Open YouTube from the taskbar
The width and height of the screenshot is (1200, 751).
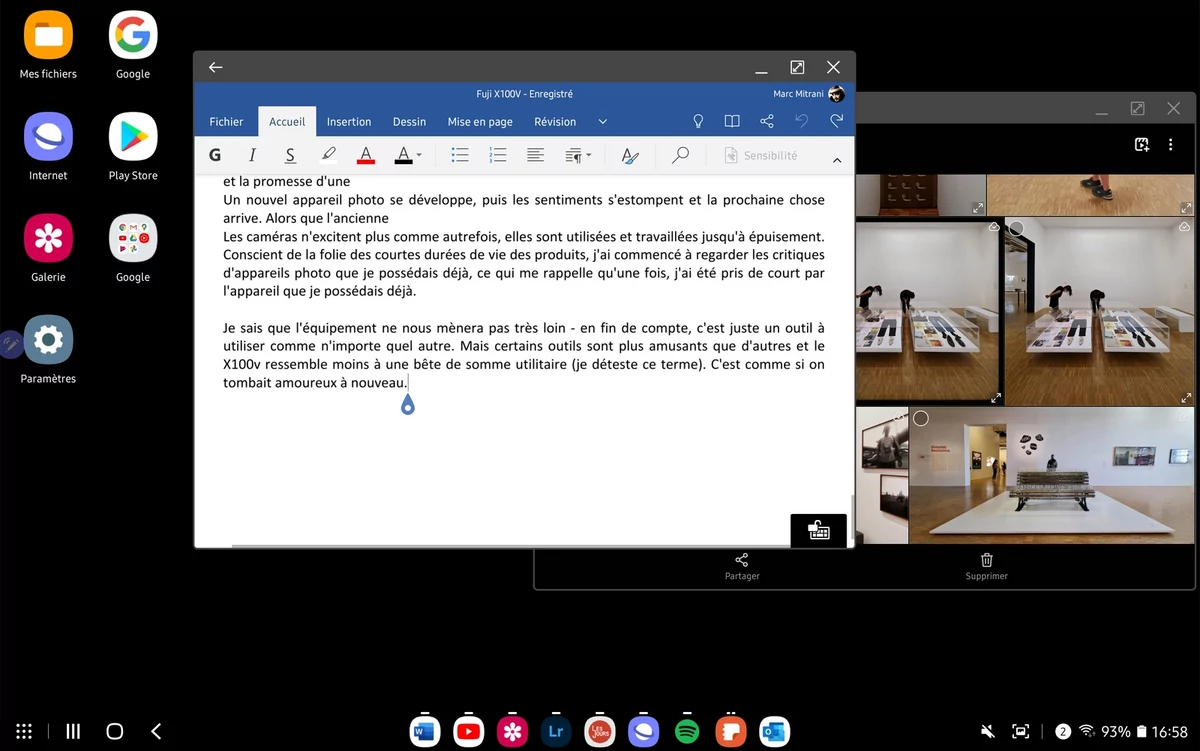coord(468,732)
